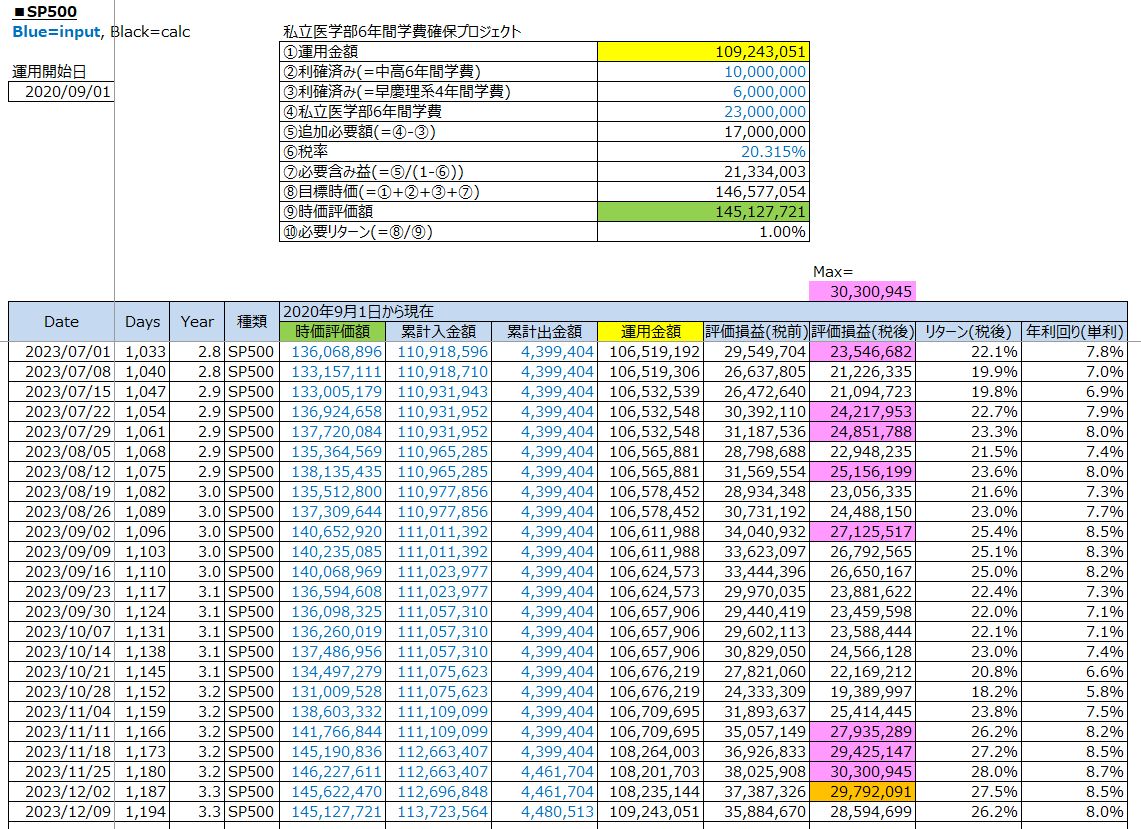Click the 20.315% tax rate cell

(x=702, y=152)
